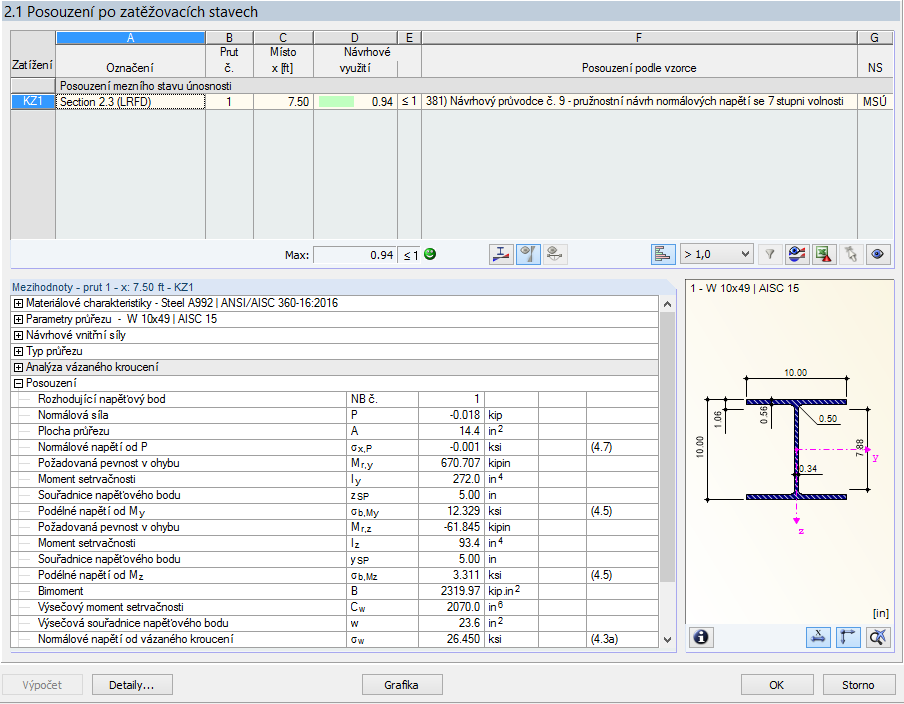
Task: Expand 'Materiálové charakteristiky' tree section
Action: point(18,303)
